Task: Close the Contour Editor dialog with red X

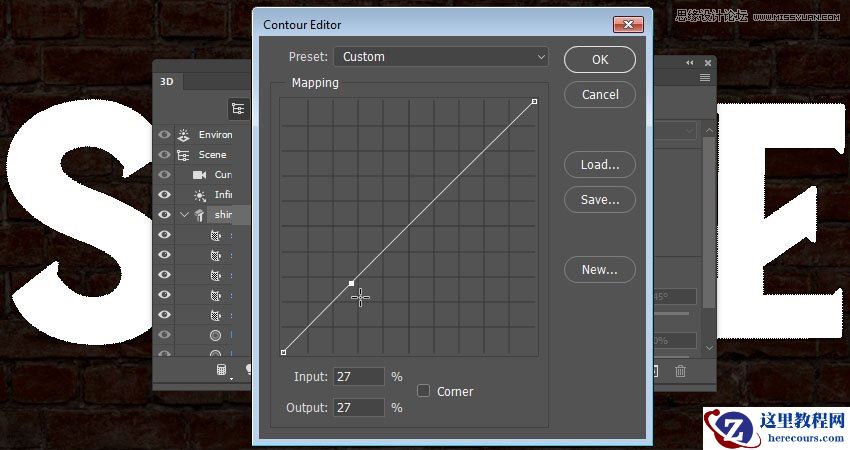Action: pos(628,24)
